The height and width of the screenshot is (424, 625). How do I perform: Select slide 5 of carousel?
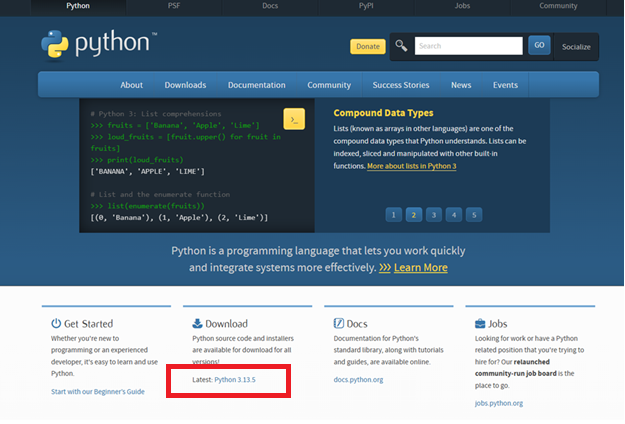point(474,214)
